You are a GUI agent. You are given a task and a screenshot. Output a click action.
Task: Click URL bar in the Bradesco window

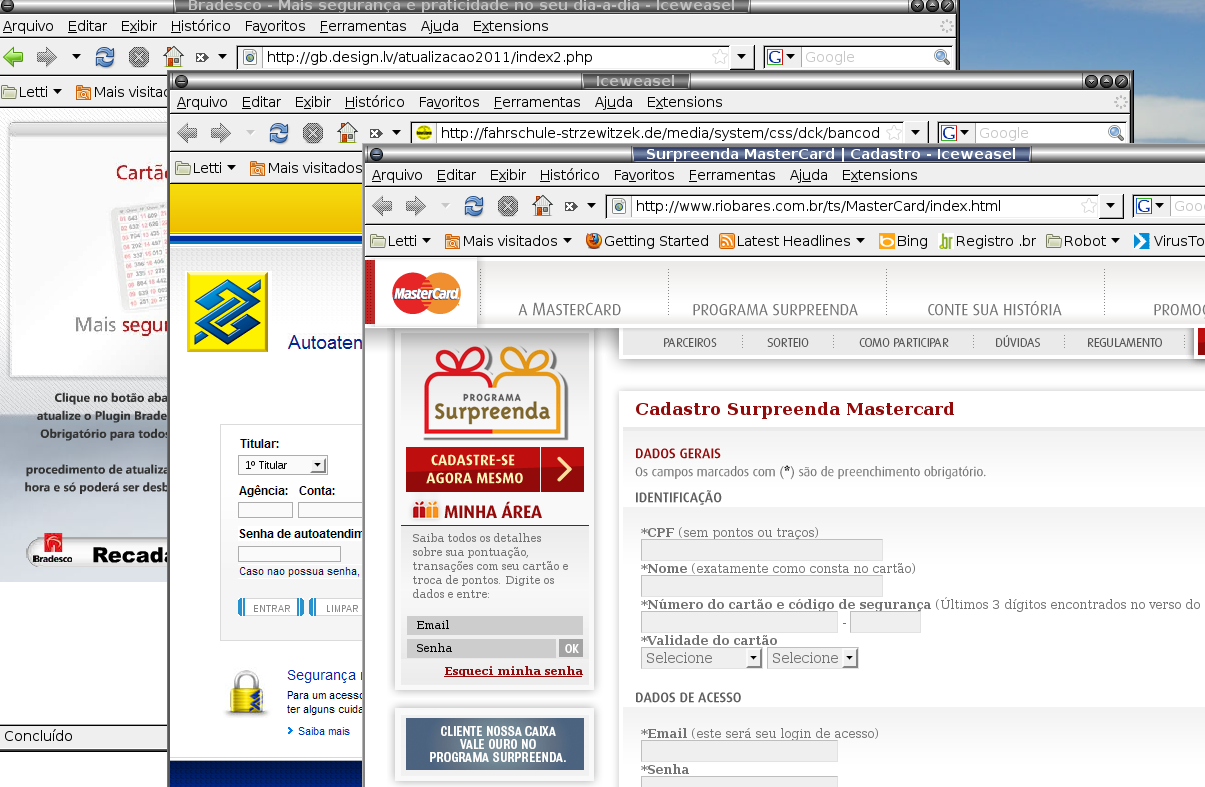pos(486,57)
